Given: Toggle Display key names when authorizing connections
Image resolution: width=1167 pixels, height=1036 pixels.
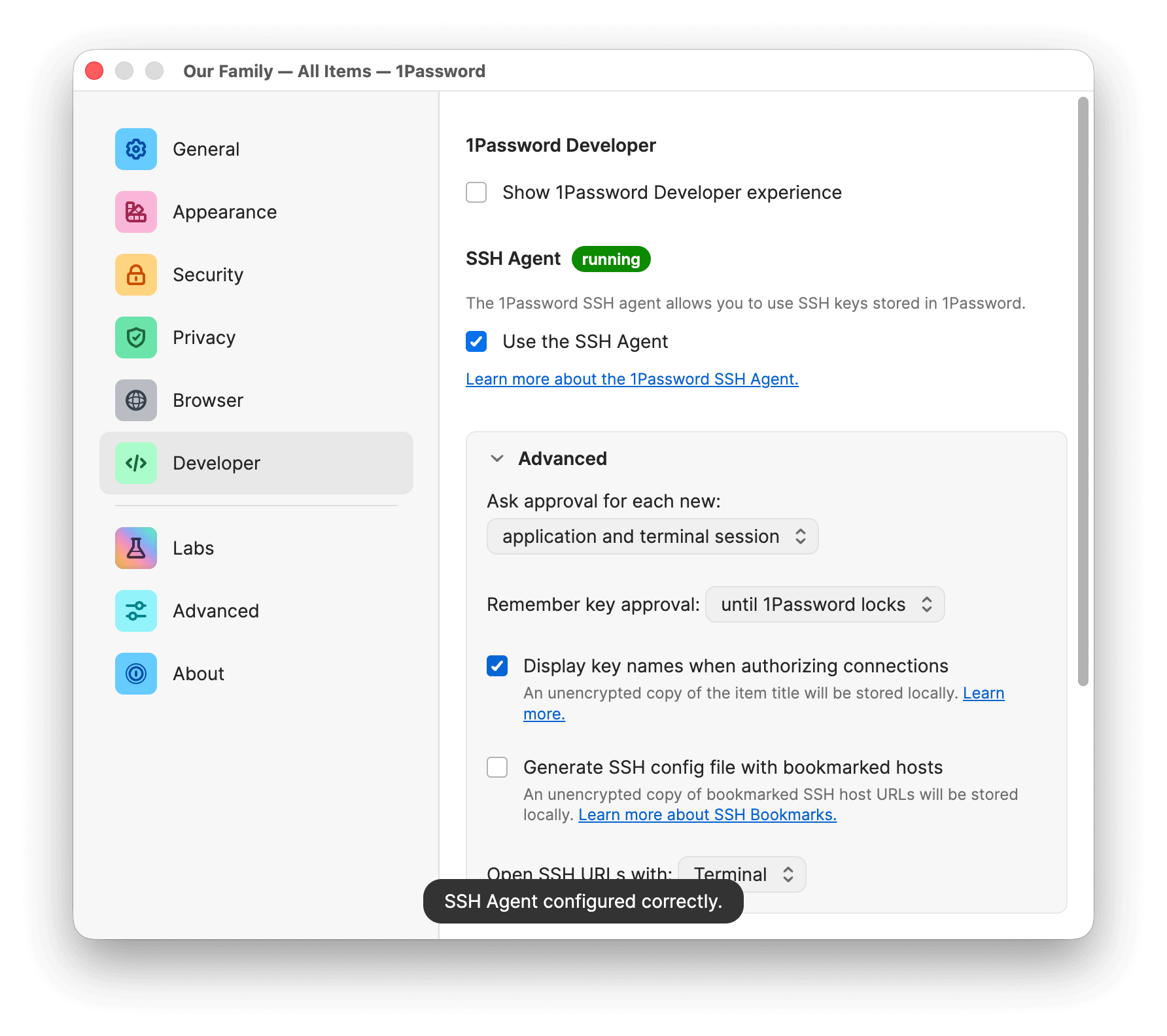Looking at the screenshot, I should 497,666.
